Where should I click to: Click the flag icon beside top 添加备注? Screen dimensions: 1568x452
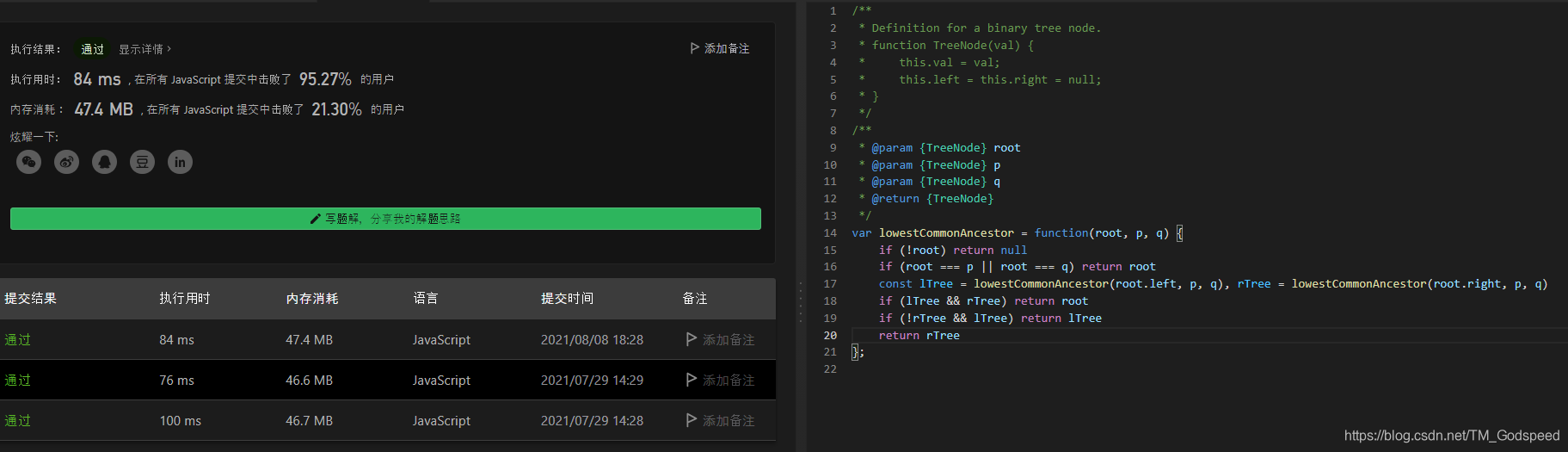coord(695,48)
